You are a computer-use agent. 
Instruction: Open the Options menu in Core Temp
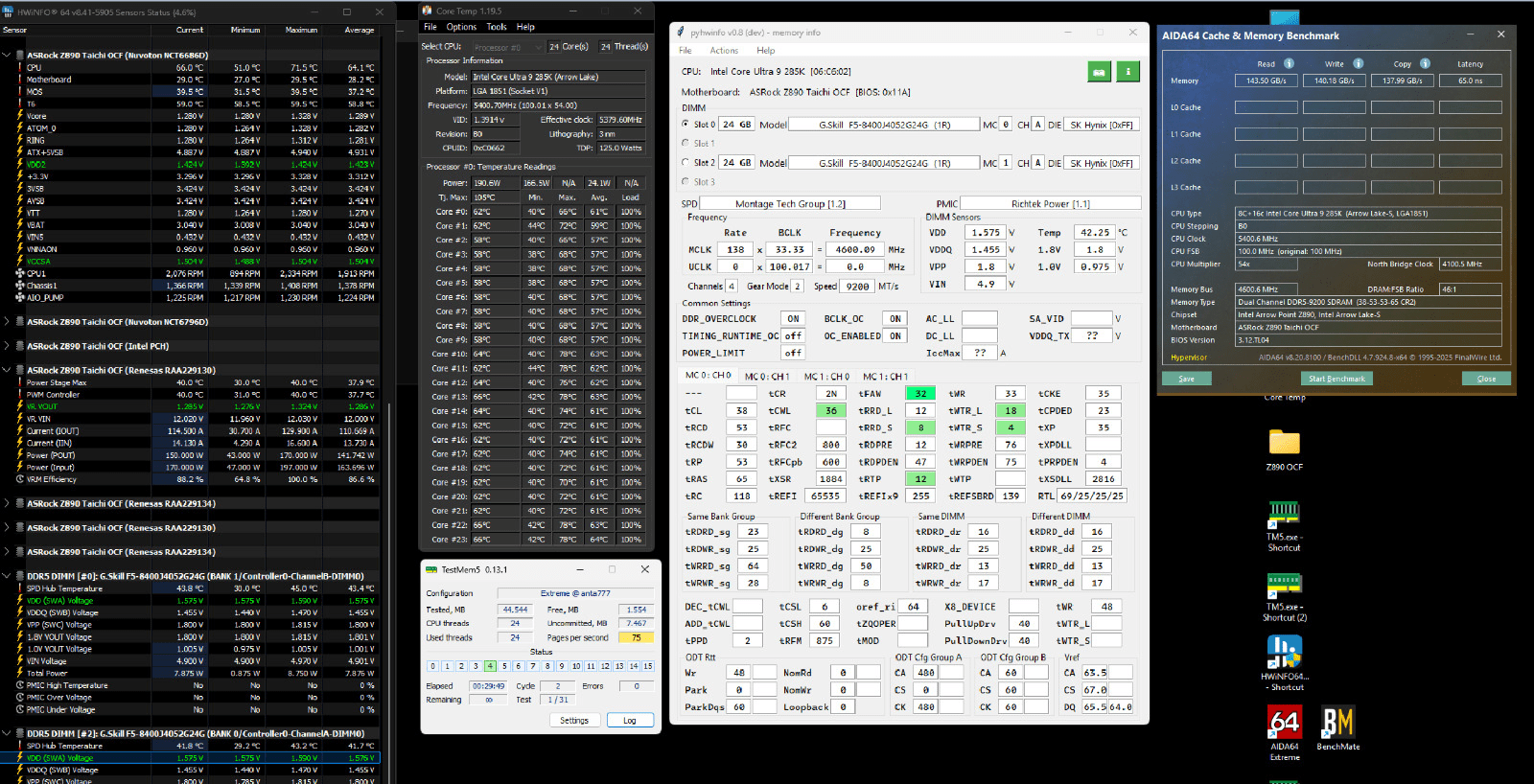point(461,27)
